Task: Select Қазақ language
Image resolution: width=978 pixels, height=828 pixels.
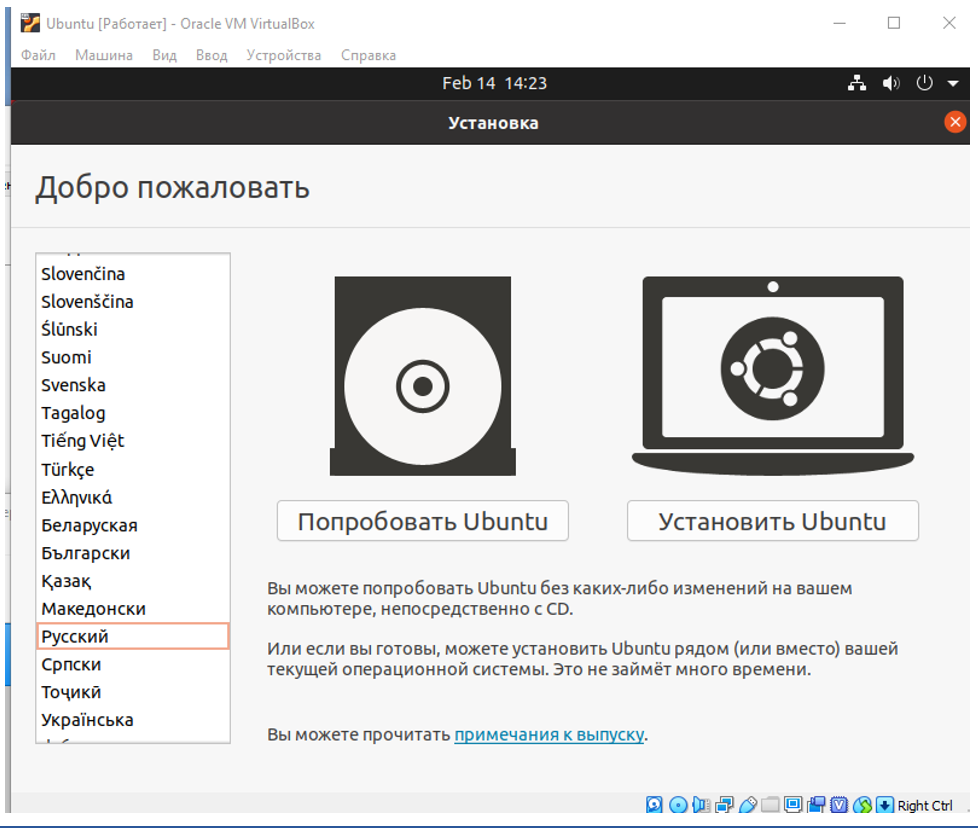Action: pos(133,581)
